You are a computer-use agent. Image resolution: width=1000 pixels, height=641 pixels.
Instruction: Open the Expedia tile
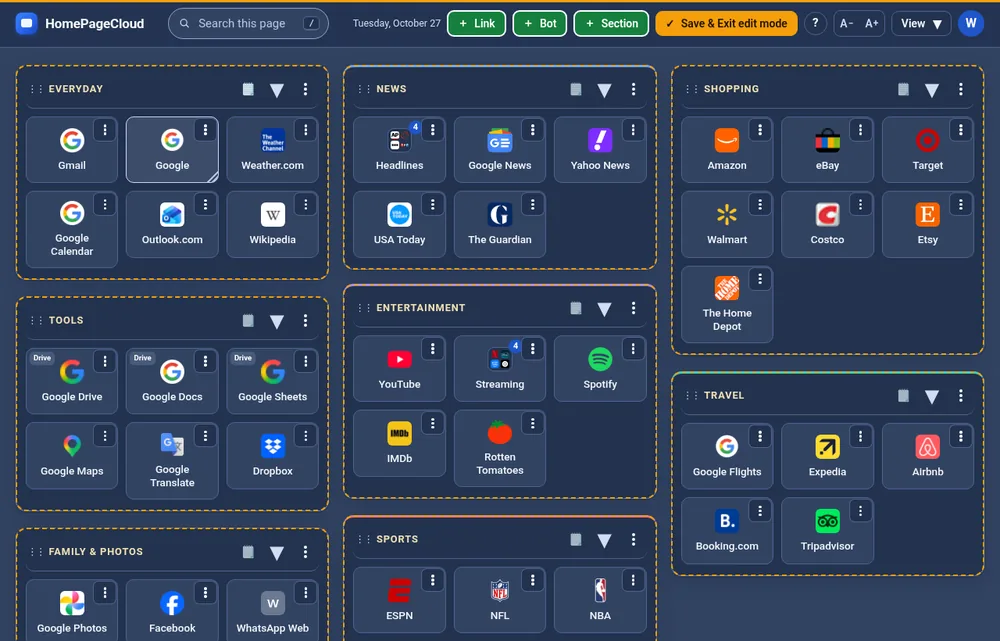click(x=827, y=457)
